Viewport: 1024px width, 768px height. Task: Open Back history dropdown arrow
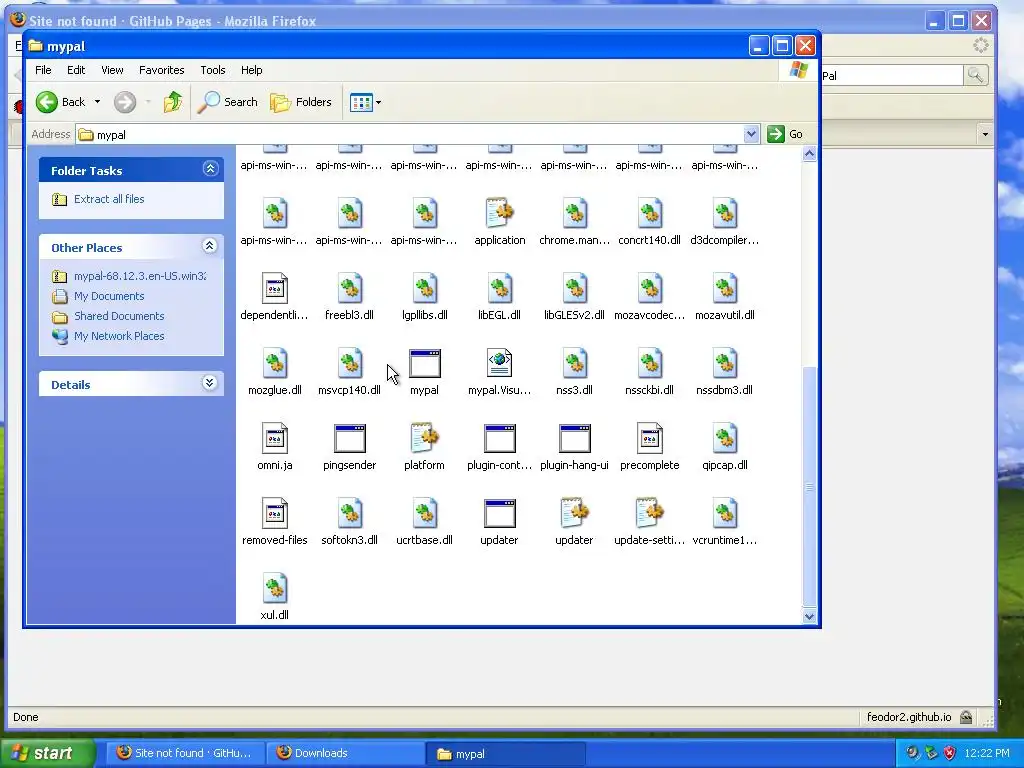(97, 102)
